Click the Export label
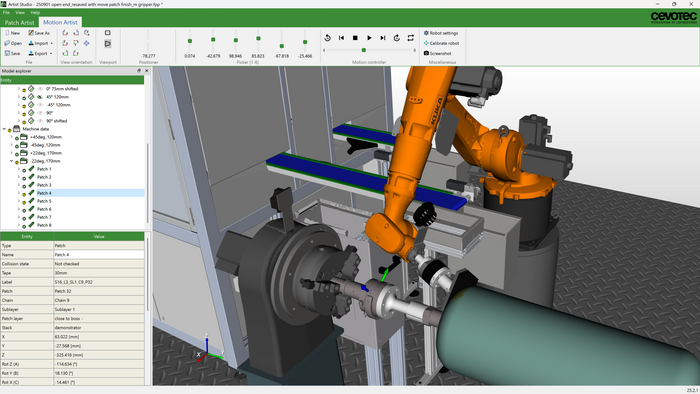Screen dimensions: 700x394 [x=41, y=54]
